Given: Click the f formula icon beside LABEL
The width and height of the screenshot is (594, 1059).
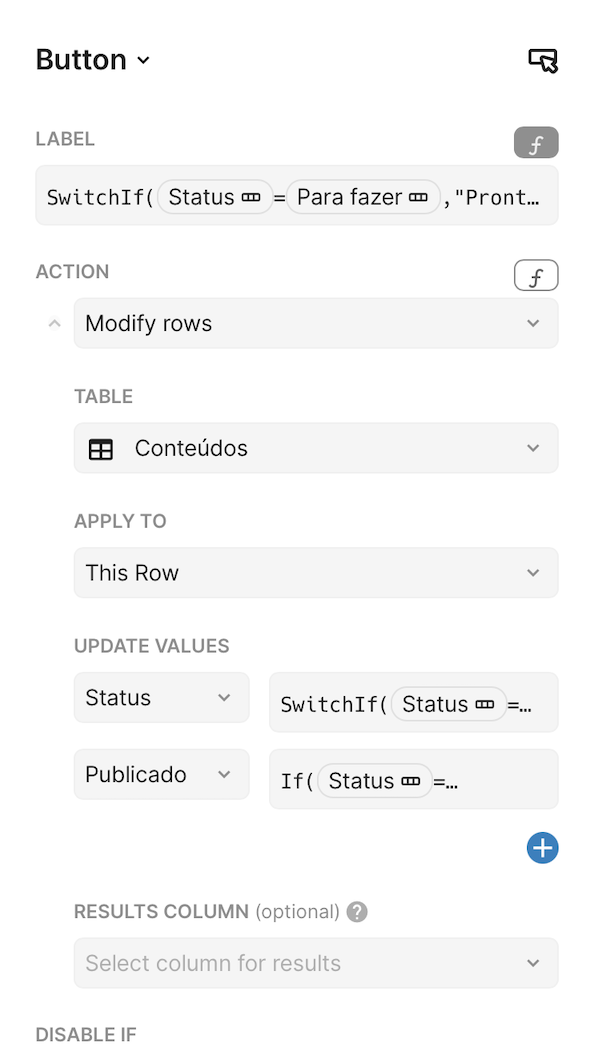Looking at the screenshot, I should point(536,142).
